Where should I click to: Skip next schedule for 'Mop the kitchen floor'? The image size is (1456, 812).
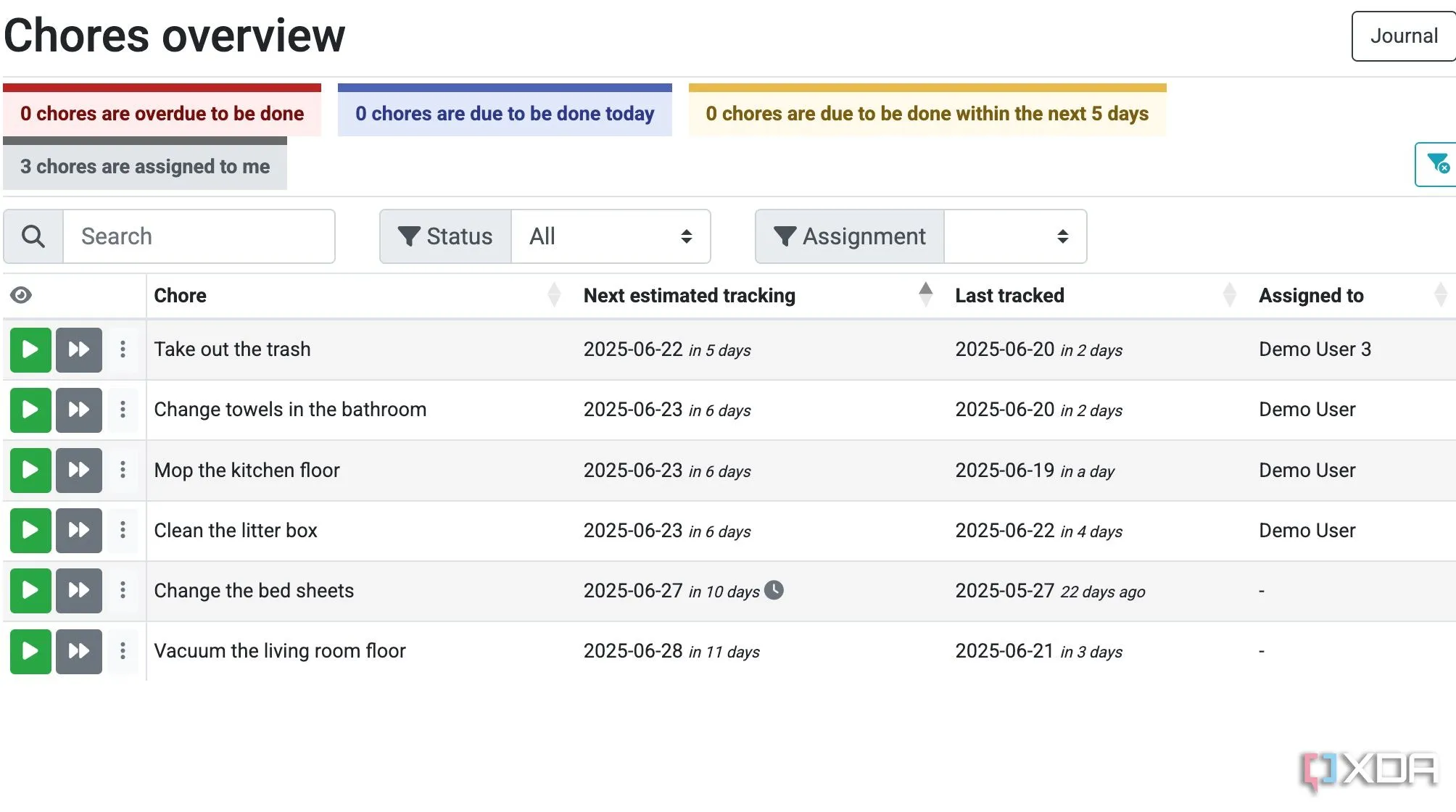pyautogui.click(x=79, y=470)
